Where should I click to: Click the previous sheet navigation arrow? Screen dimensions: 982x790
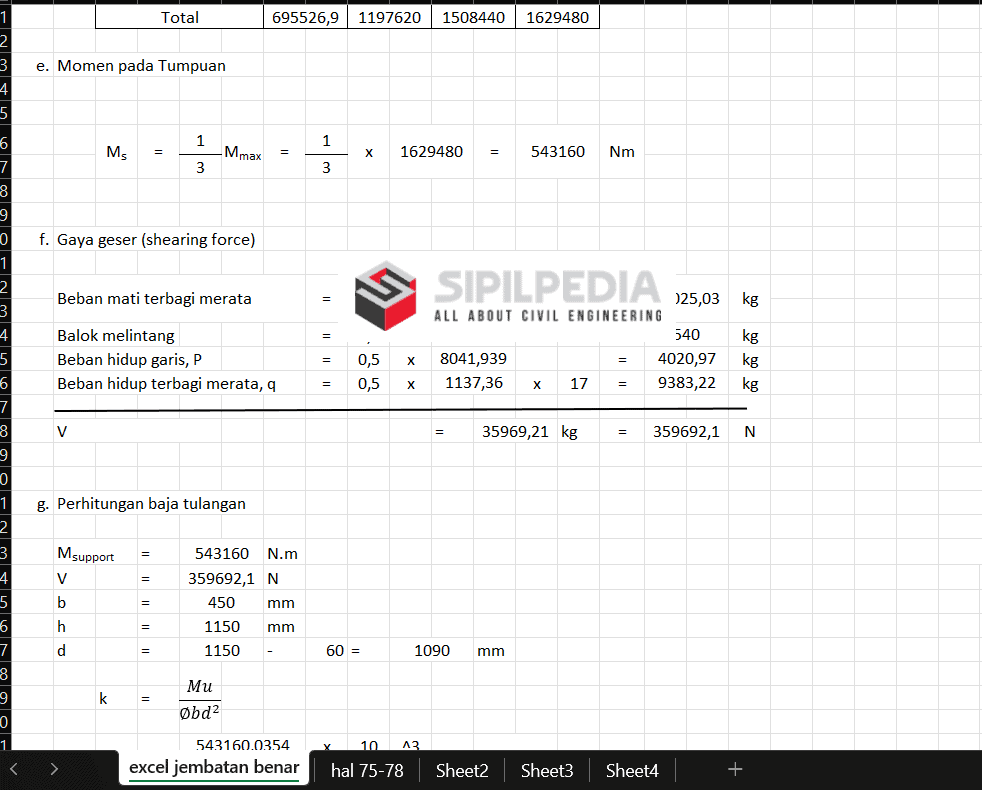(x=14, y=769)
